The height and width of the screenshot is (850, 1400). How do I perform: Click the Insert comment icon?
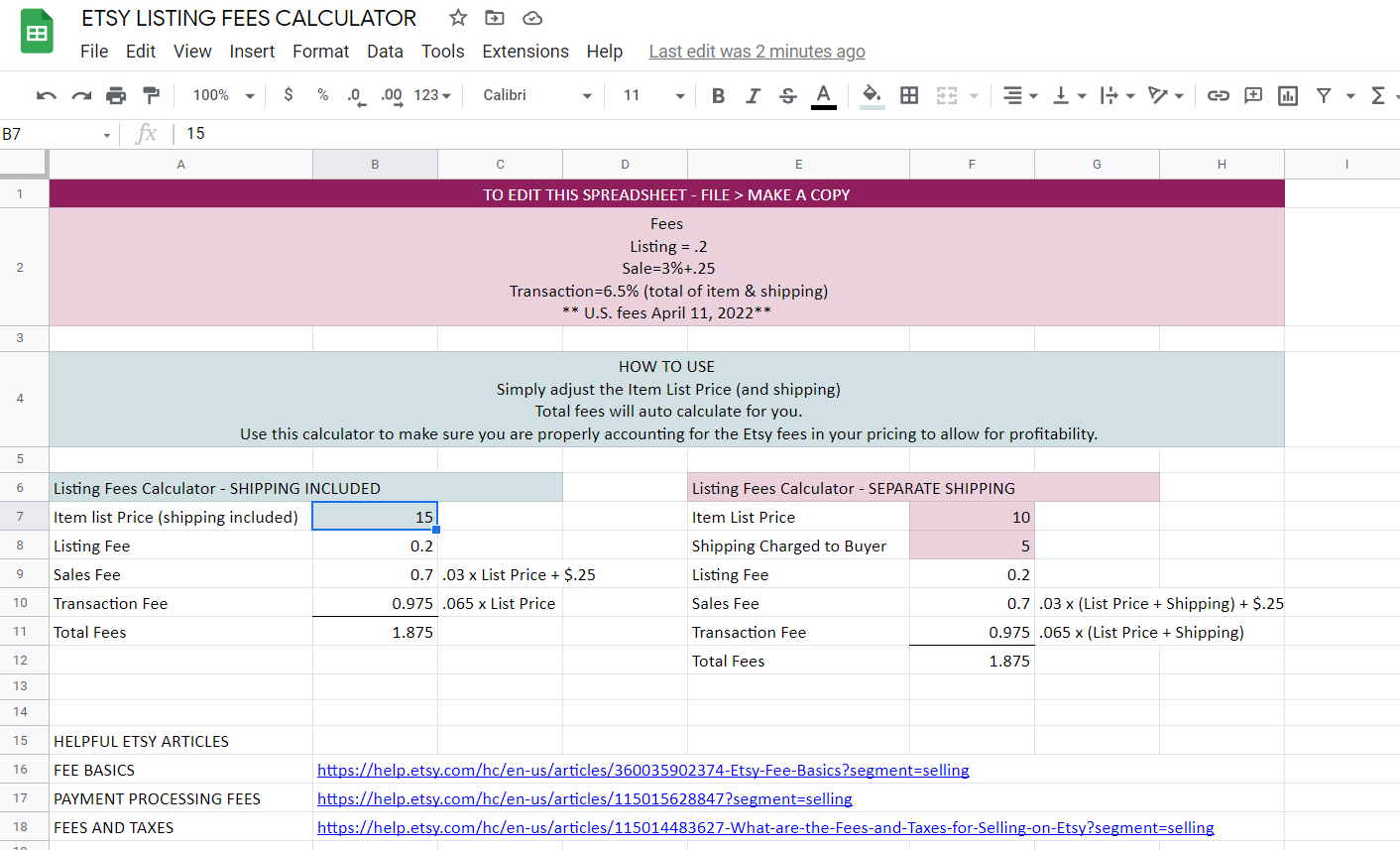[x=1253, y=95]
